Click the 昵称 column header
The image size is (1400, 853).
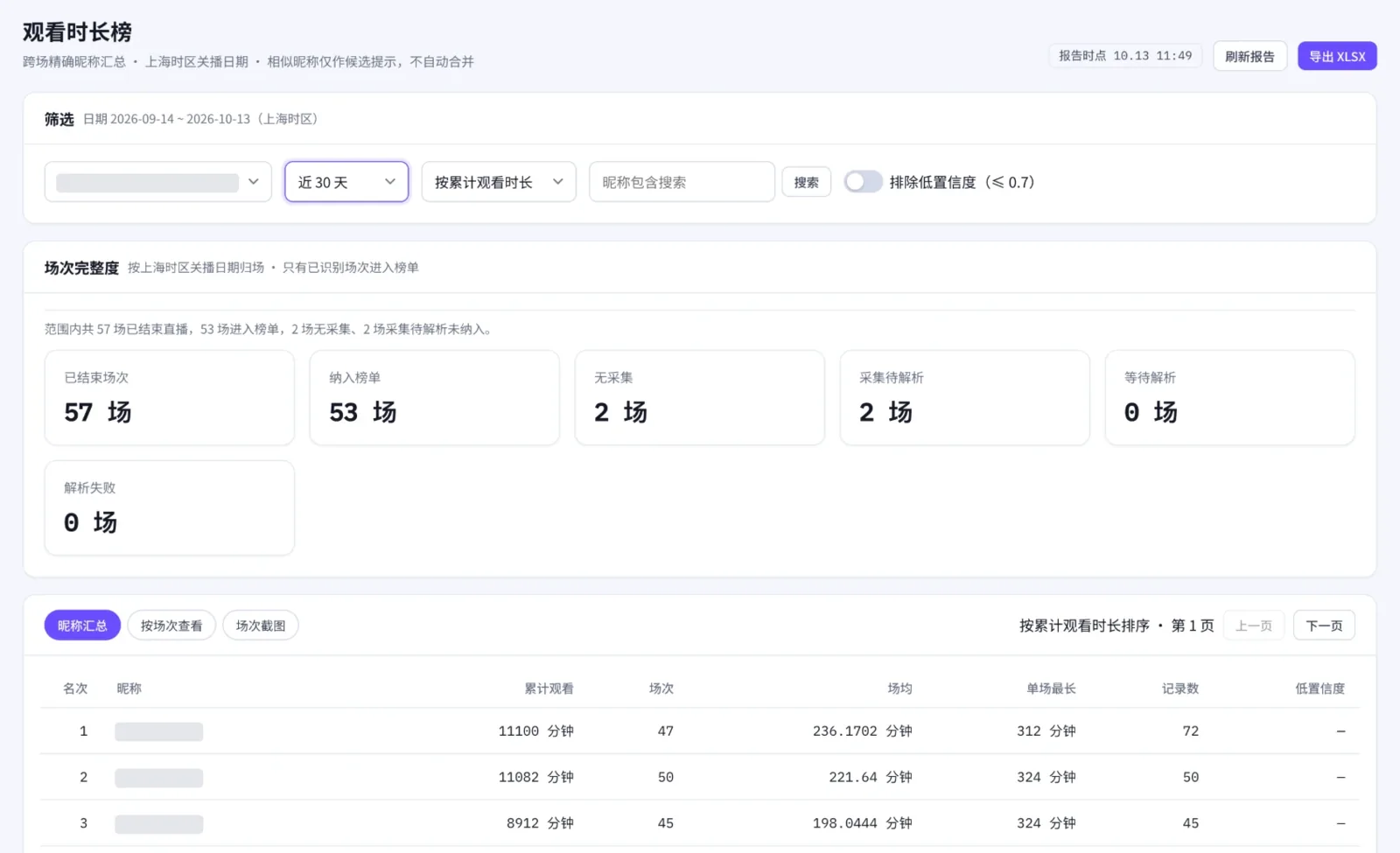[129, 689]
